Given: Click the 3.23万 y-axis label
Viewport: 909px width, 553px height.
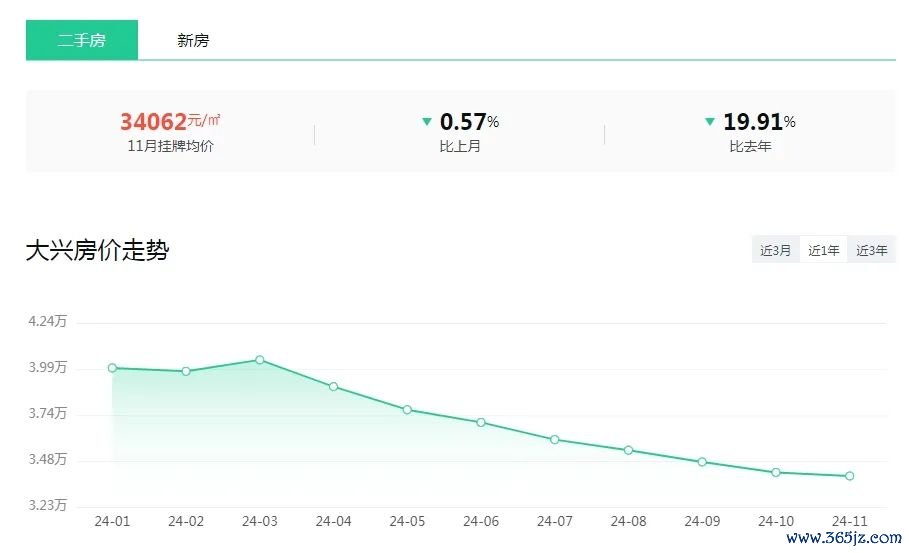Looking at the screenshot, I should pyautogui.click(x=48, y=505).
